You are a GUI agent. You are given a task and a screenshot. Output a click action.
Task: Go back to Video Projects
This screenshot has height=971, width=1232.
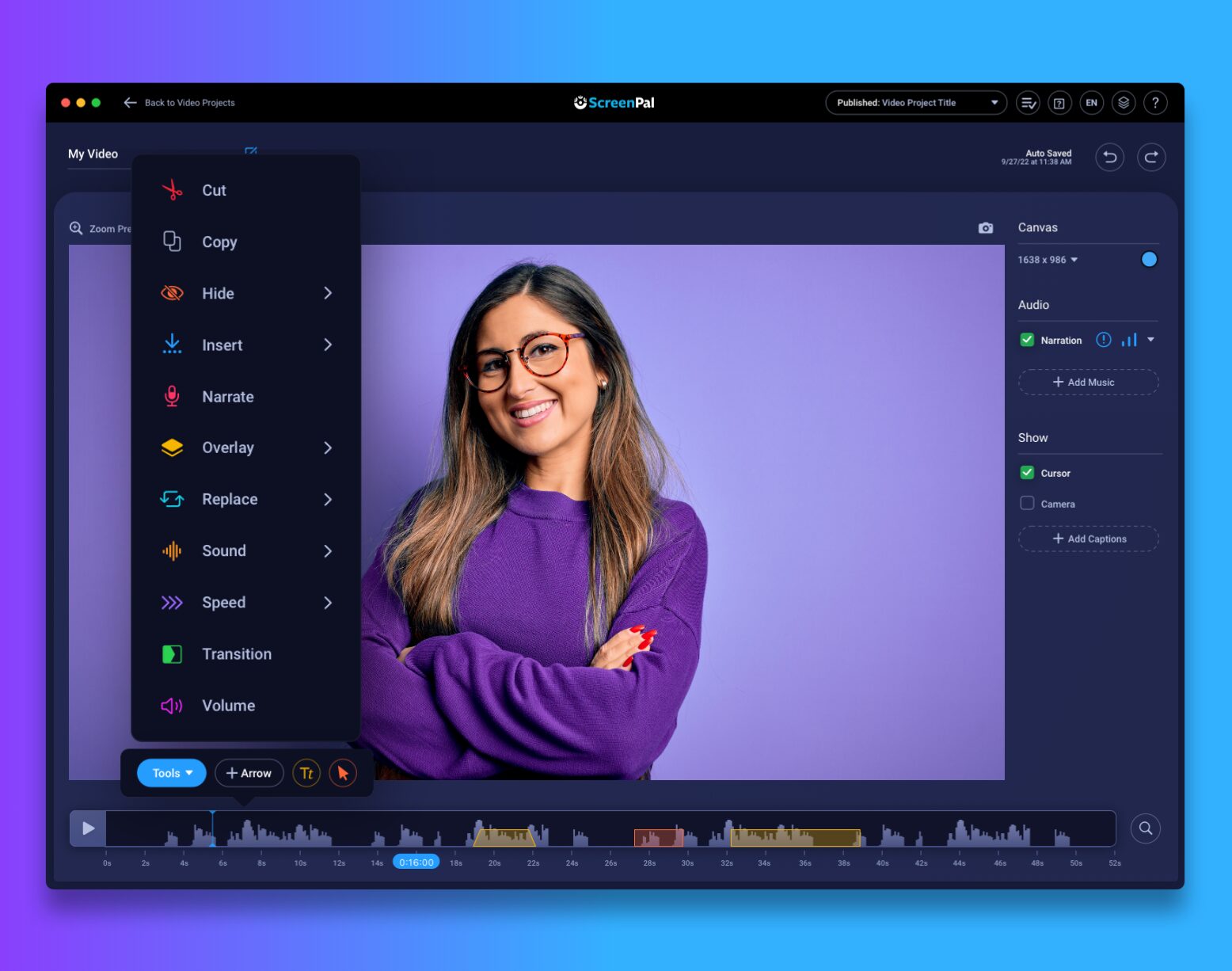[180, 103]
